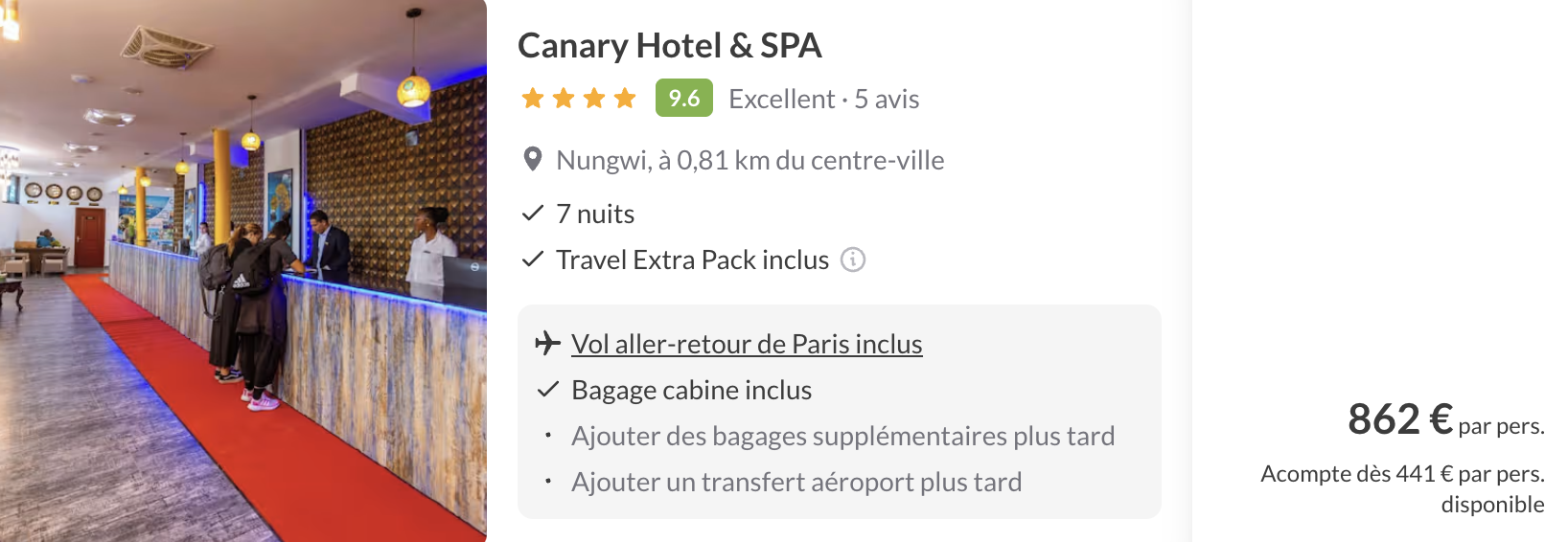
Task: Open the Vol aller-retour de Paris inclus link
Action: click(747, 344)
